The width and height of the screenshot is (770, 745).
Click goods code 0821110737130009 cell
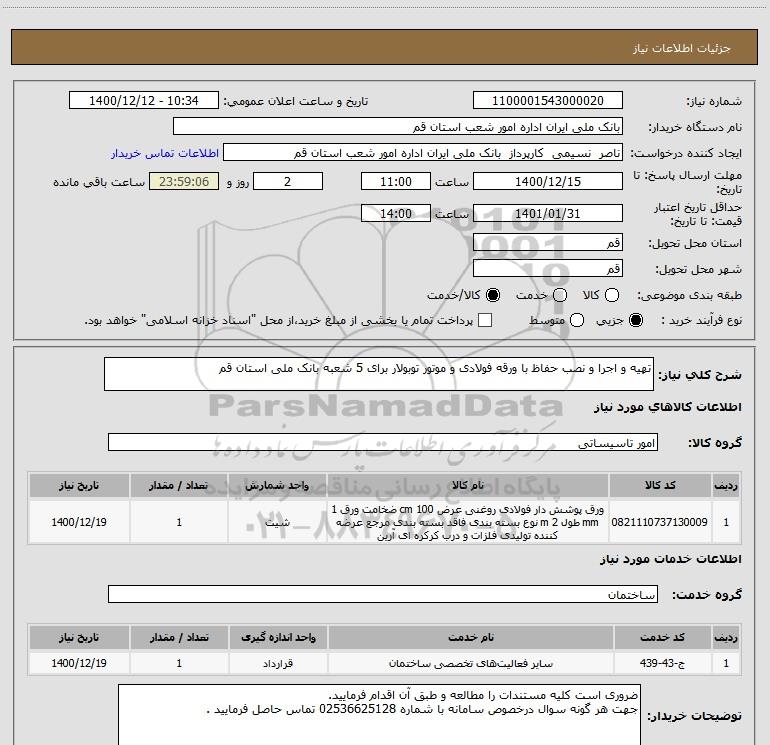(660, 522)
